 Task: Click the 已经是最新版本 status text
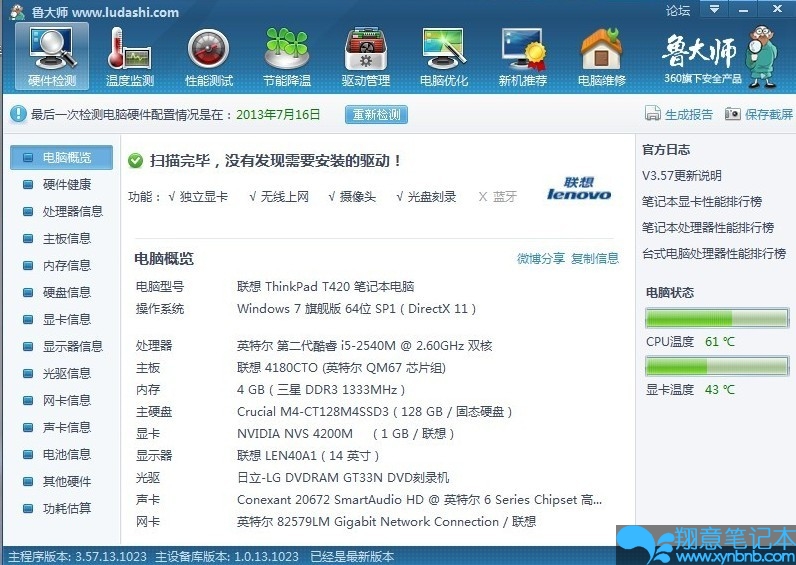(x=352, y=556)
